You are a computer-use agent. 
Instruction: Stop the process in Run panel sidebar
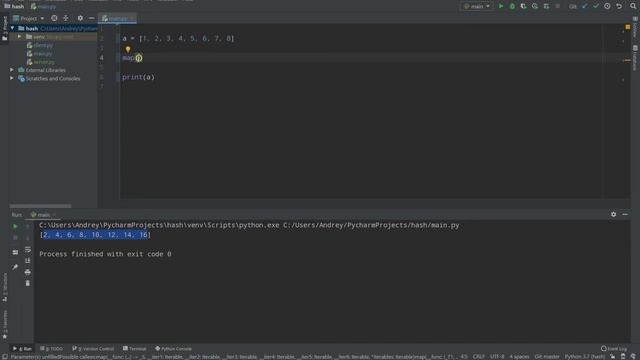click(x=15, y=238)
